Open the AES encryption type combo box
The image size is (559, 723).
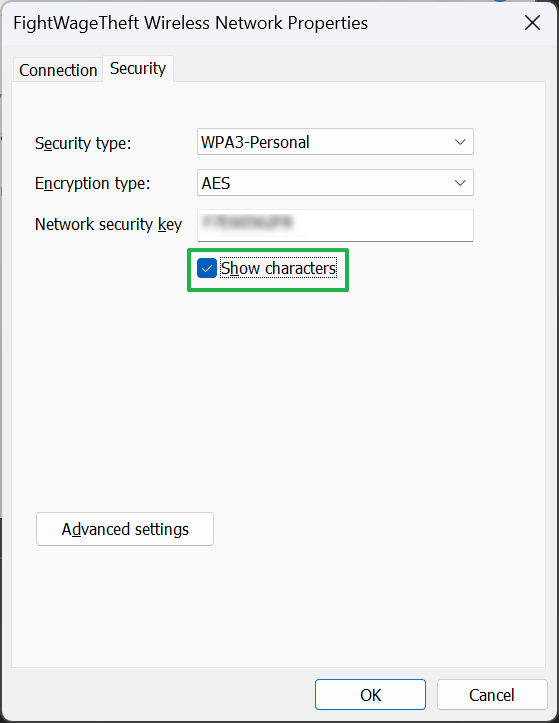point(335,183)
